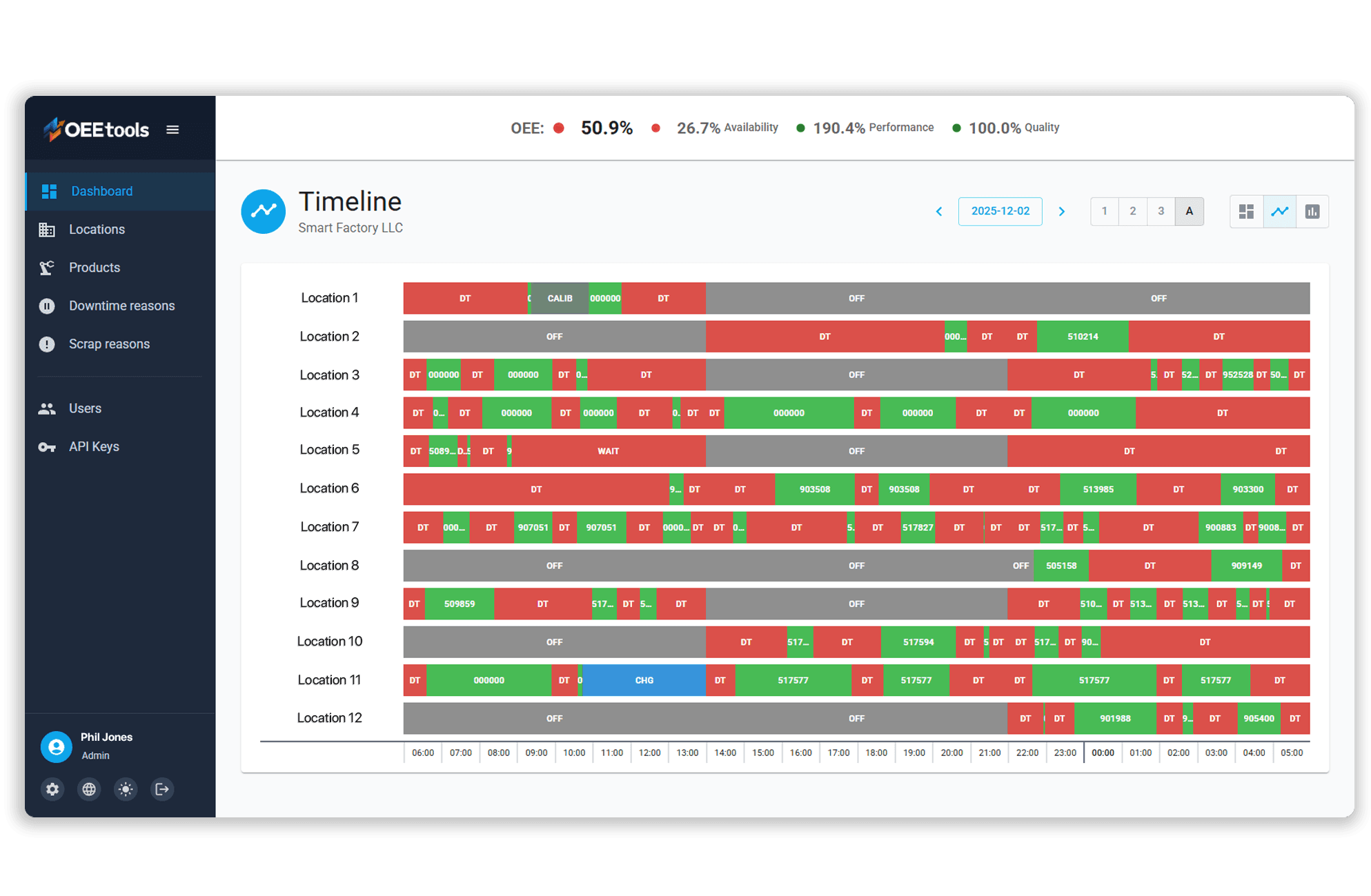Click the CALIB segment on Location 1
The image size is (1371, 896).
pos(560,298)
